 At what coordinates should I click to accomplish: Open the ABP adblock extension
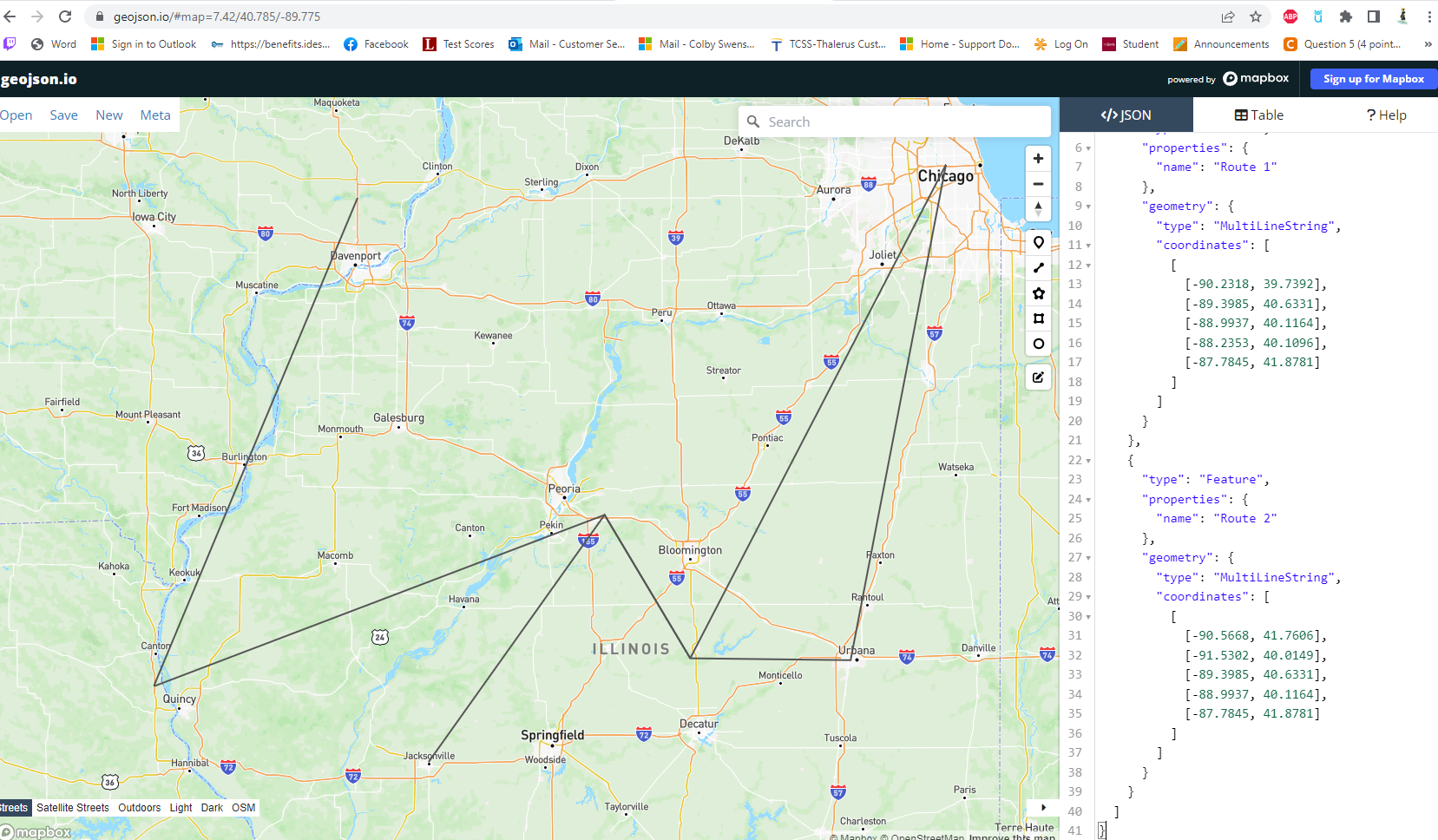1290,16
